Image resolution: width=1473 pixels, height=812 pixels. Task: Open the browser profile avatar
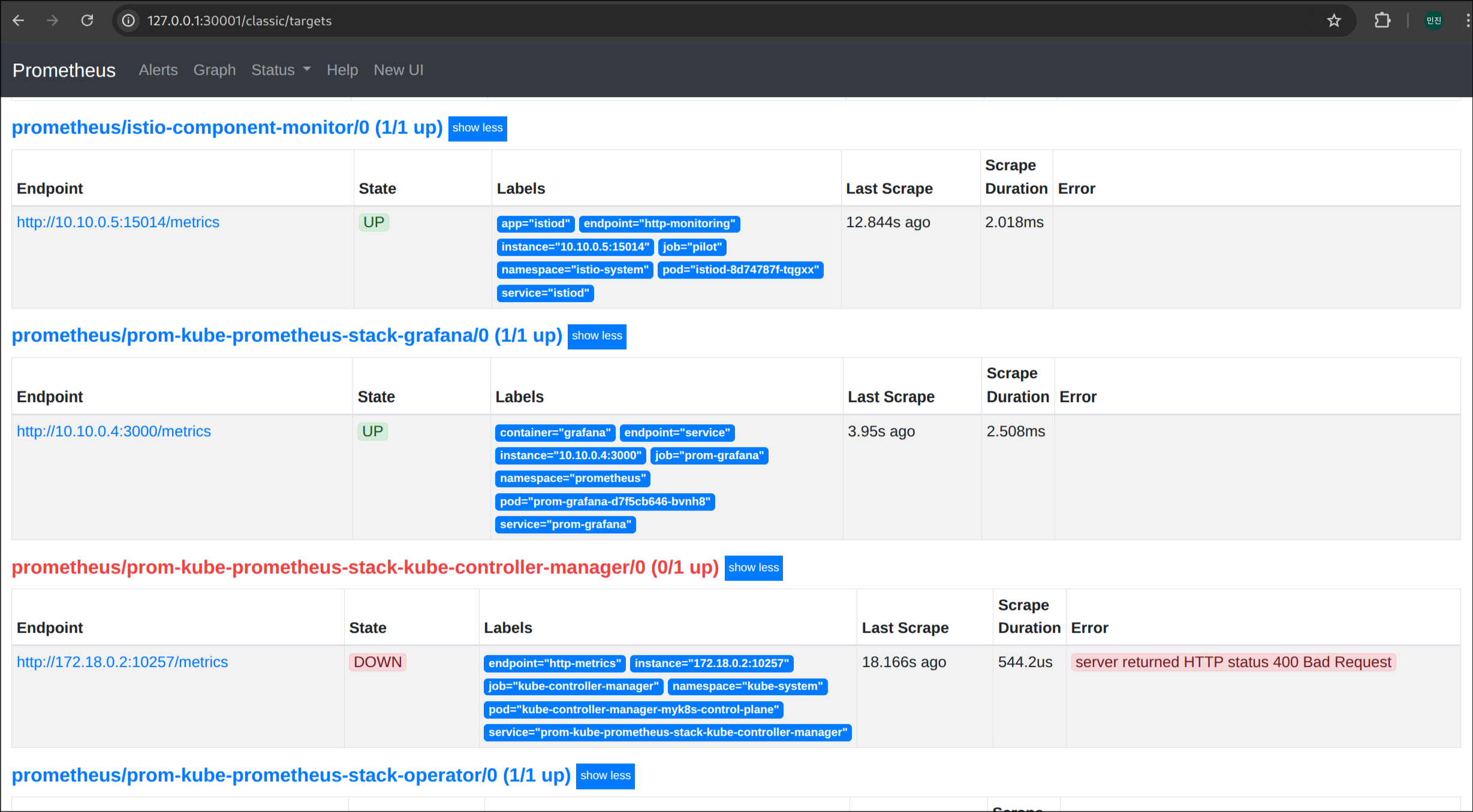coord(1433,20)
